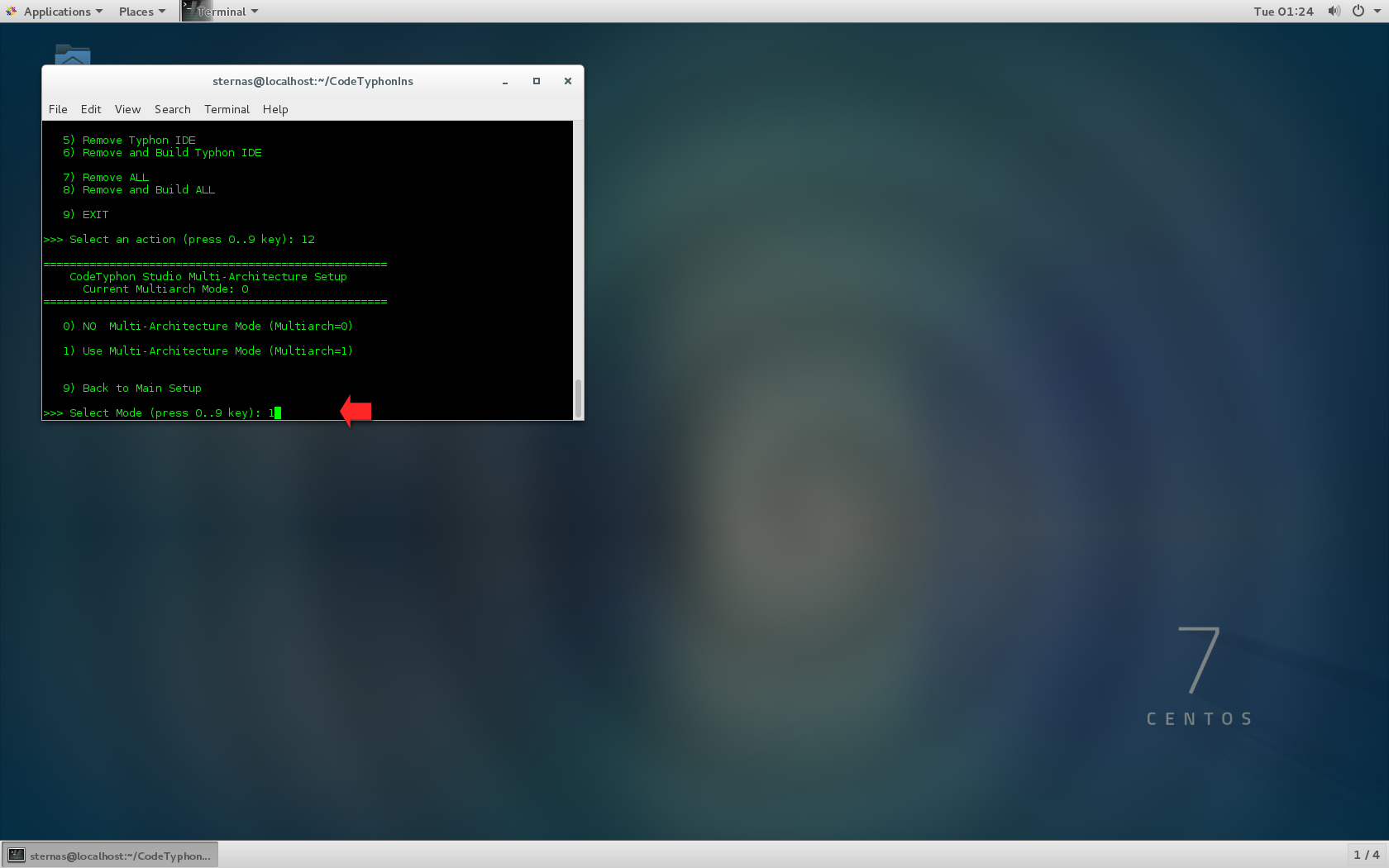Viewport: 1389px width, 868px height.
Task: Click the clock showing Tue 01:24
Action: point(1282,12)
